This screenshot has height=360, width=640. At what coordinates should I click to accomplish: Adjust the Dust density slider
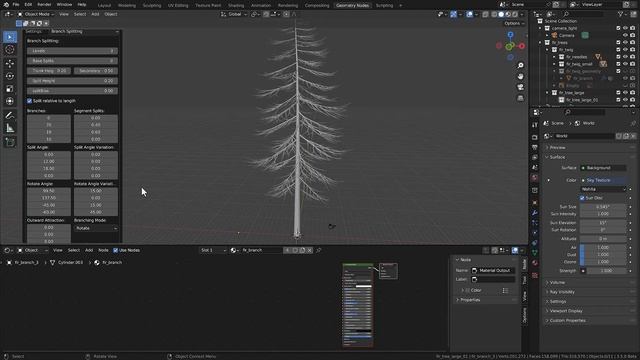click(603, 254)
